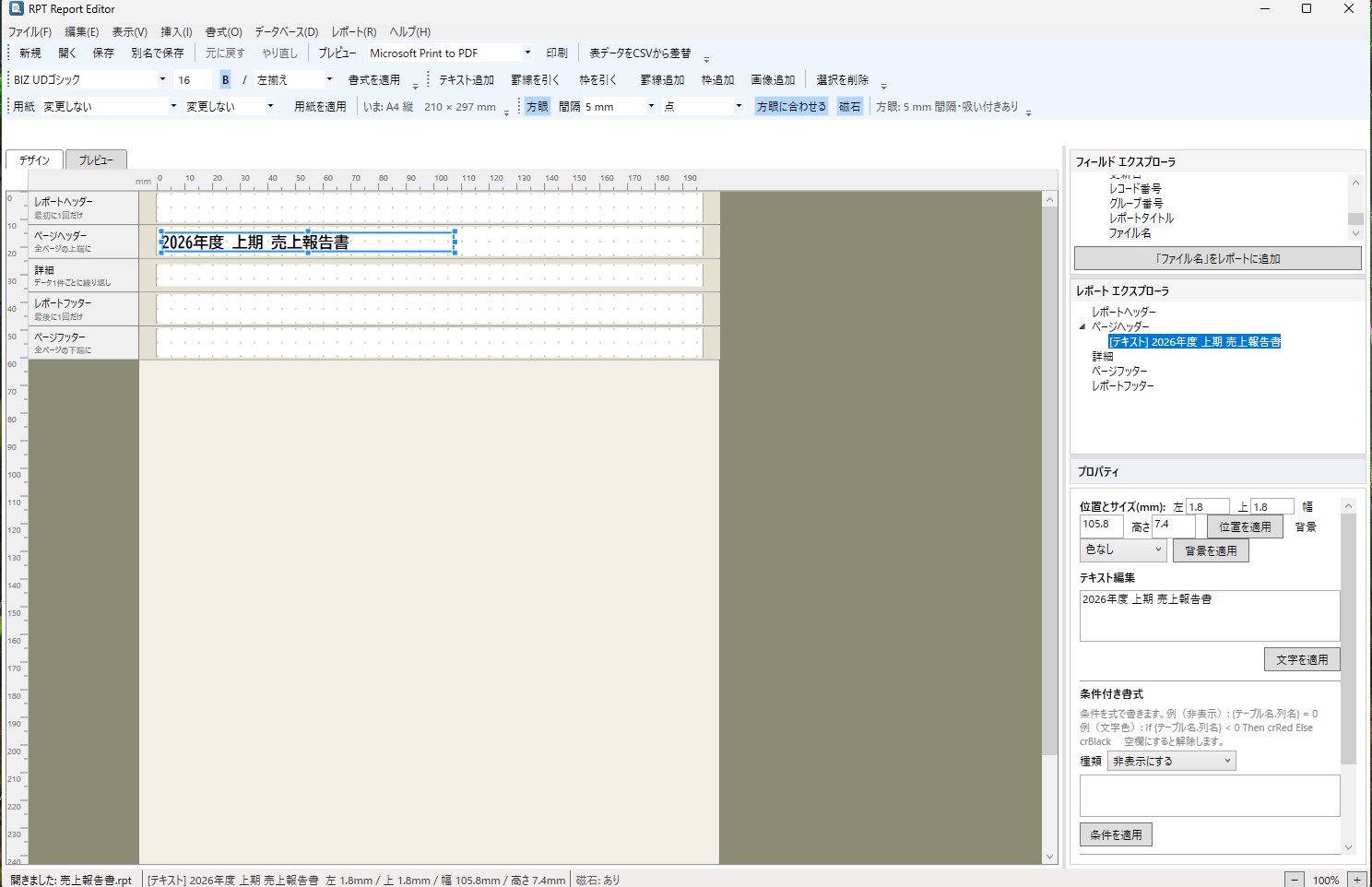This screenshot has height=887, width=1372.
Task: Click 保存 in the toolbar
Action: point(103,53)
